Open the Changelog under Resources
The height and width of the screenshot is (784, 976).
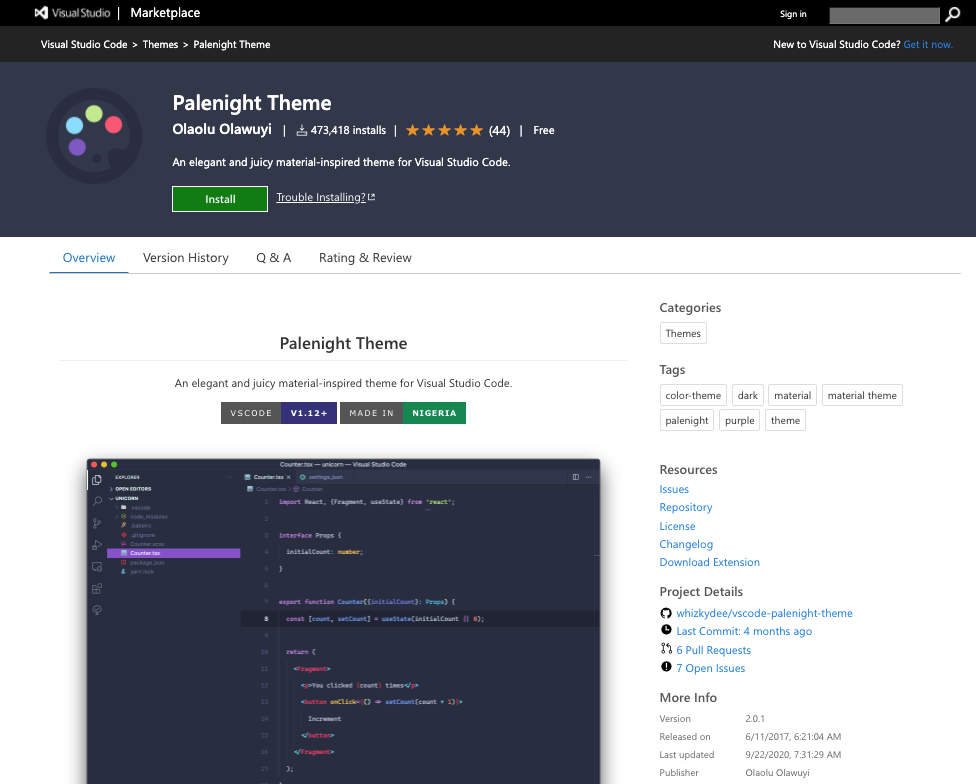(686, 544)
